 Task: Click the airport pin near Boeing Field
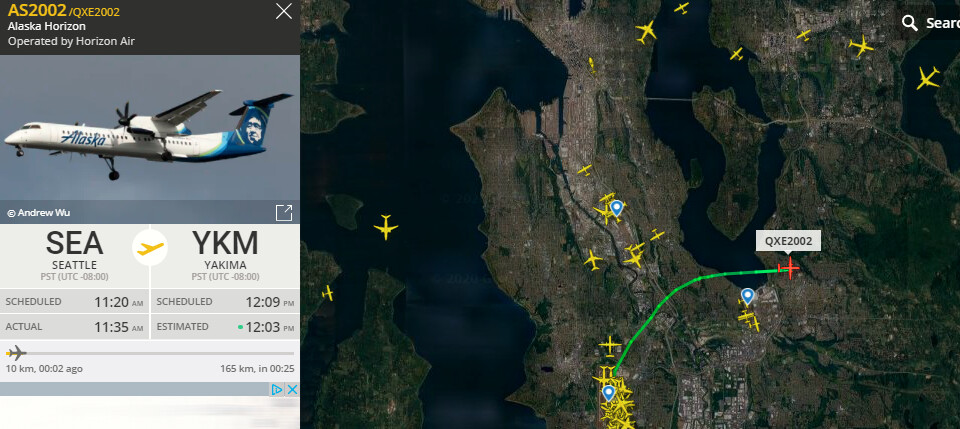[616, 209]
